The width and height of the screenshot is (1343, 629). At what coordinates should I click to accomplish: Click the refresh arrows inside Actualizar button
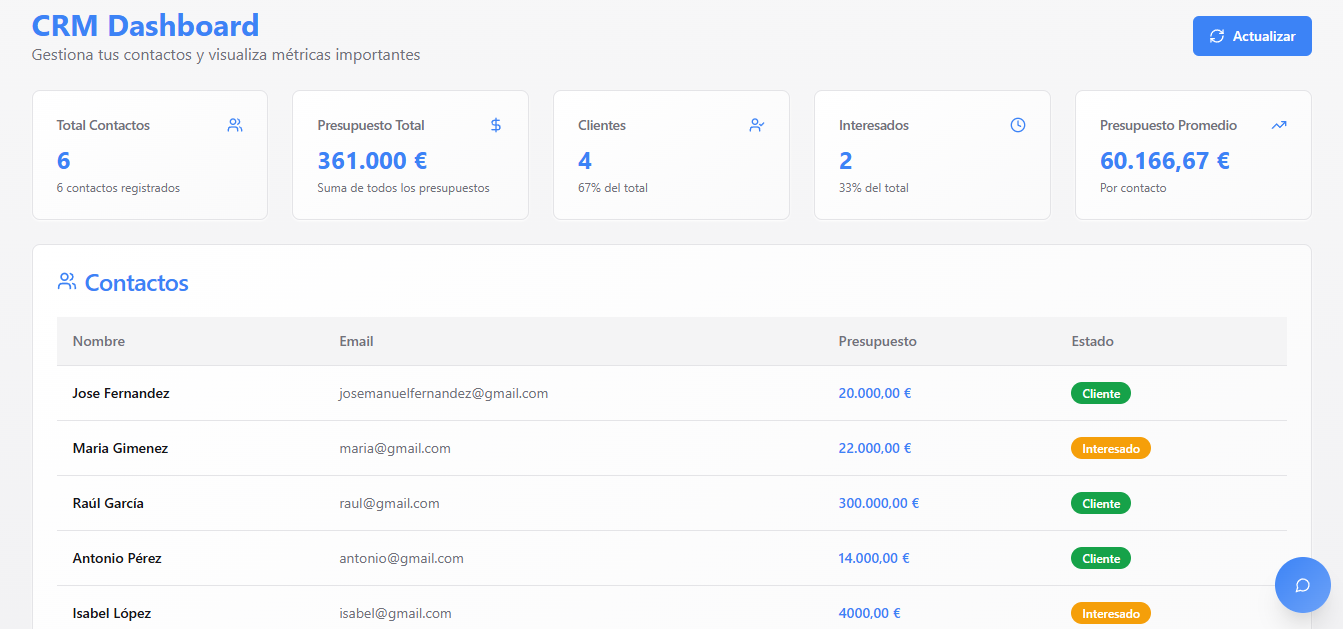pos(1217,35)
